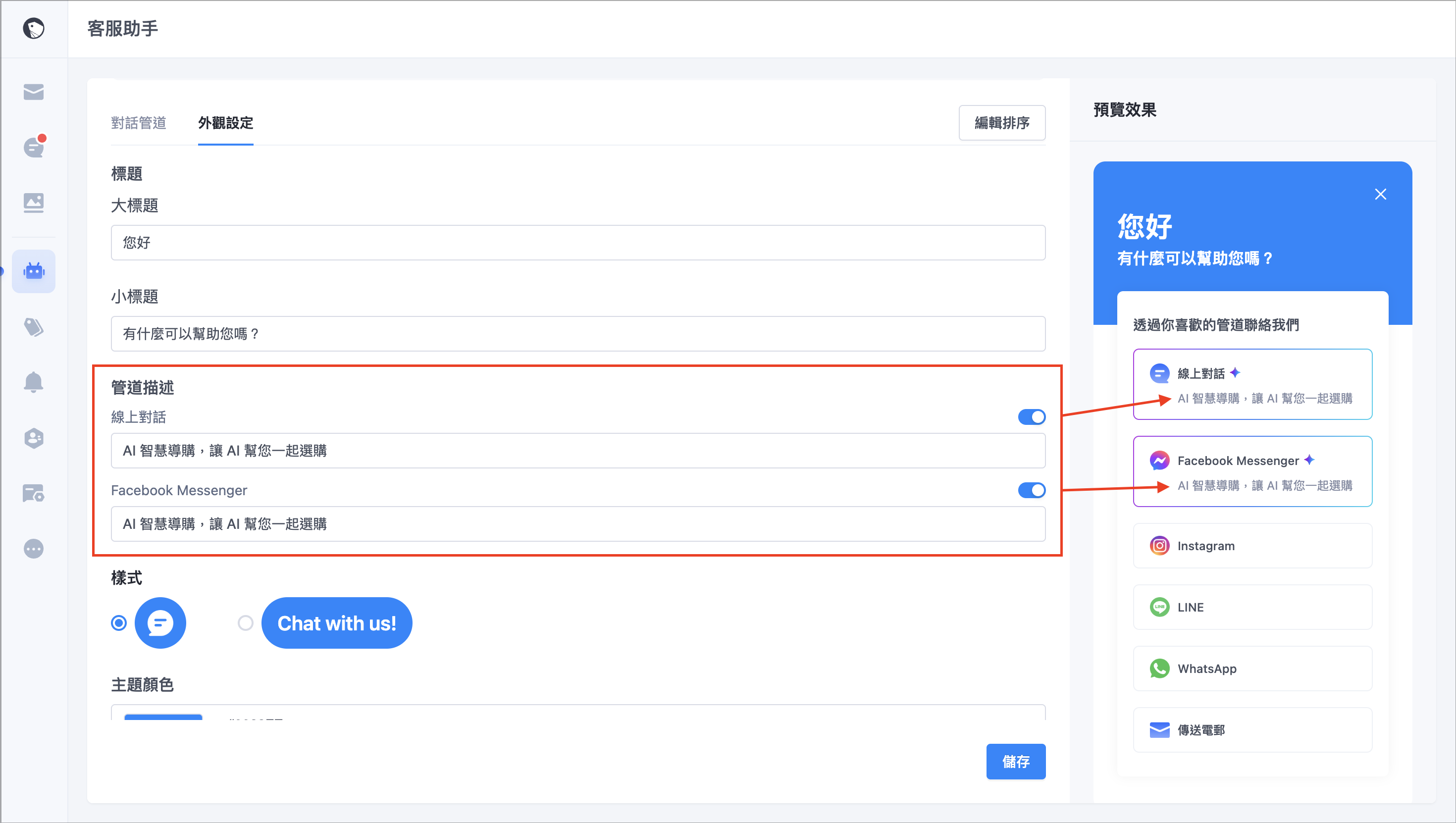
Task: Open the image gallery sidebar icon
Action: [x=33, y=203]
